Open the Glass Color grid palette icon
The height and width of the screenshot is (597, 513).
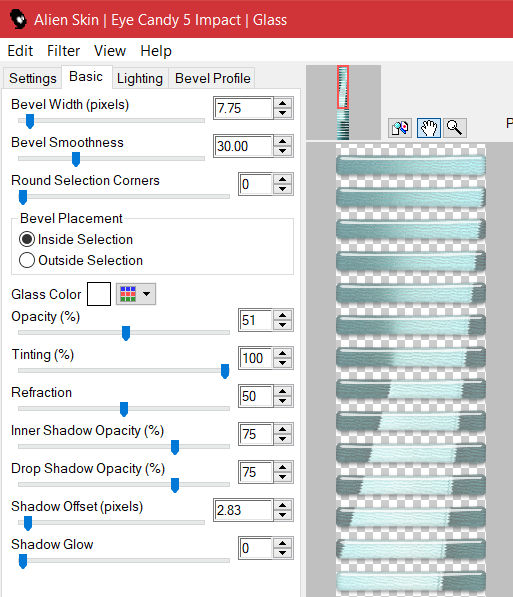(x=128, y=294)
